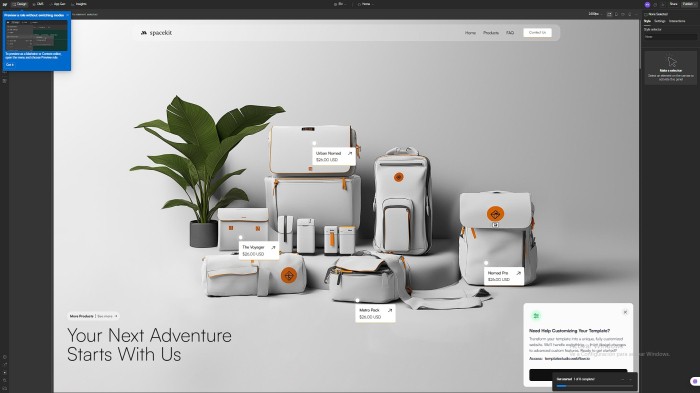This screenshot has width=700, height=393.
Task: Open the Settings tab in right panel
Action: coord(660,21)
